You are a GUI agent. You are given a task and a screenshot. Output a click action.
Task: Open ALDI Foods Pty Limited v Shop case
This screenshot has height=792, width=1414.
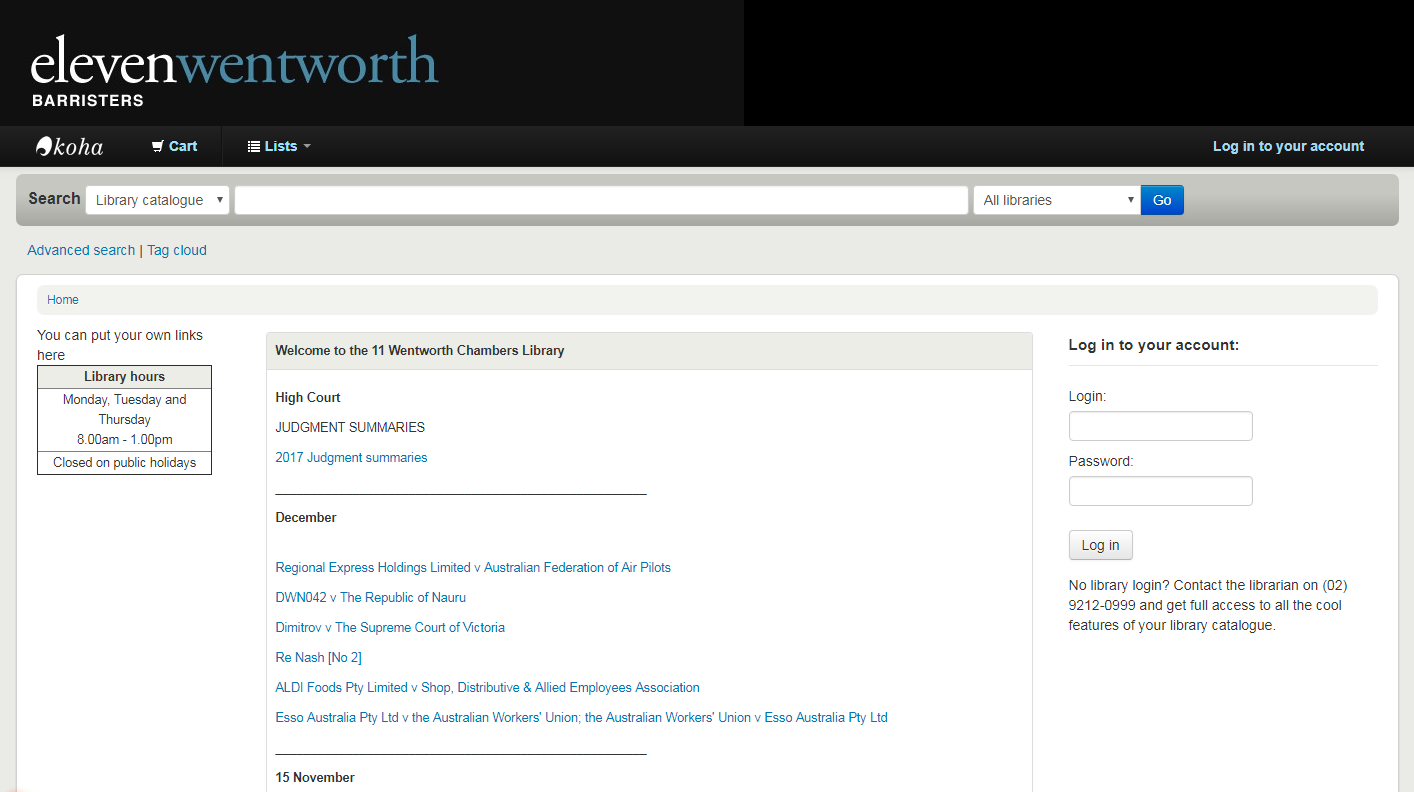tap(487, 688)
